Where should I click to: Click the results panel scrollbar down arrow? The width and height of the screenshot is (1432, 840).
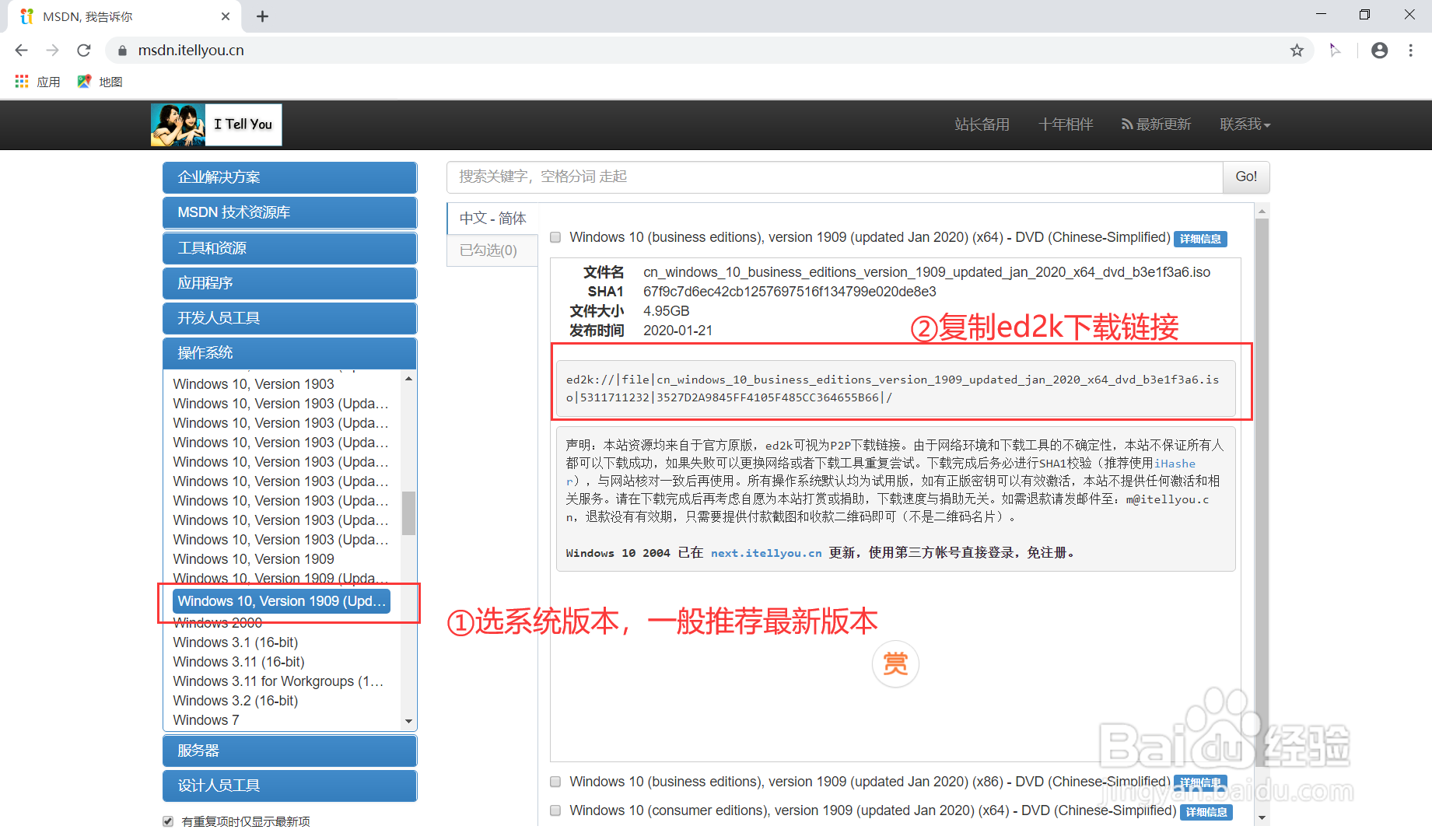(1262, 818)
